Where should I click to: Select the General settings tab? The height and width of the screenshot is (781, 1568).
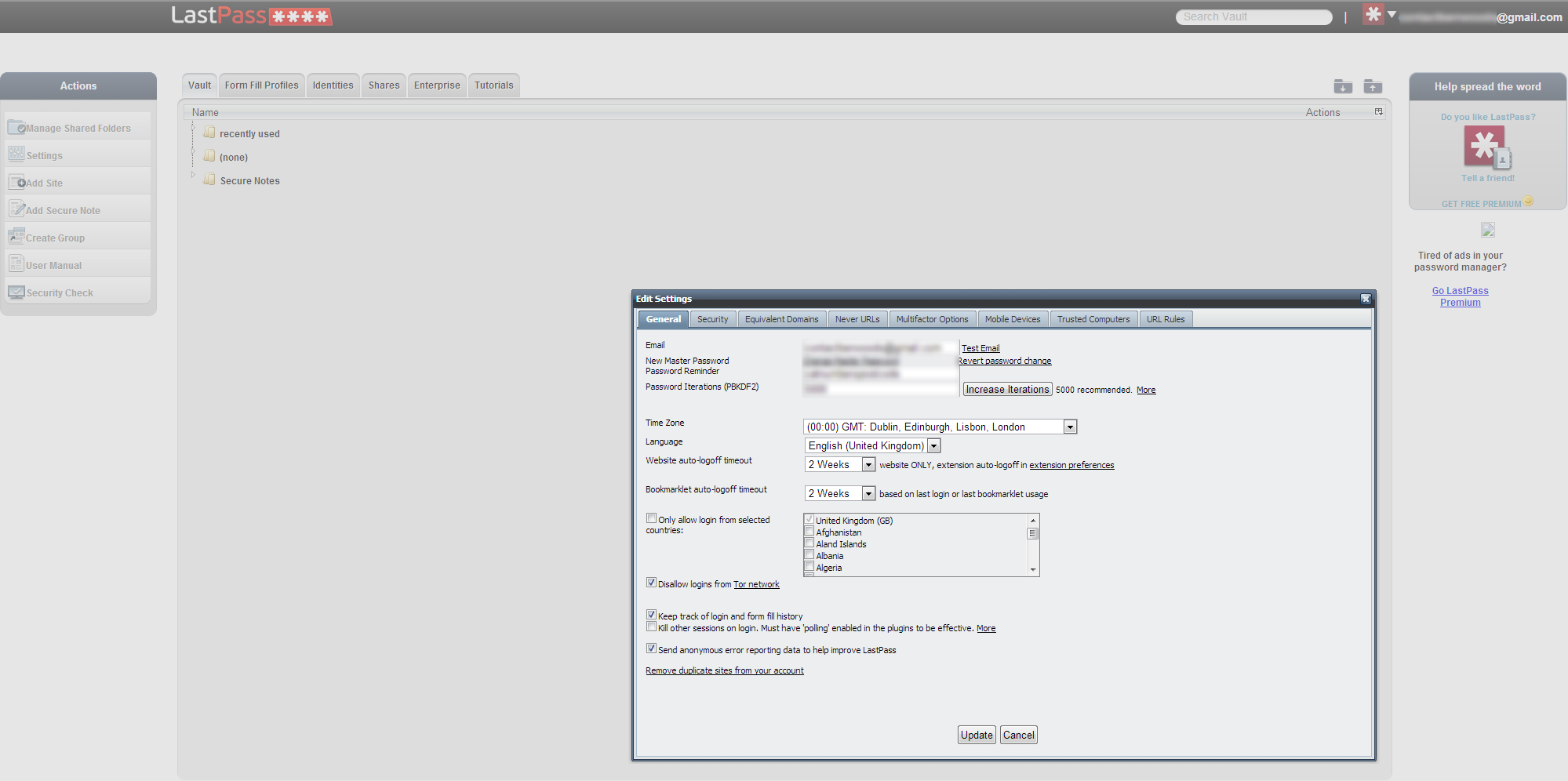(663, 319)
